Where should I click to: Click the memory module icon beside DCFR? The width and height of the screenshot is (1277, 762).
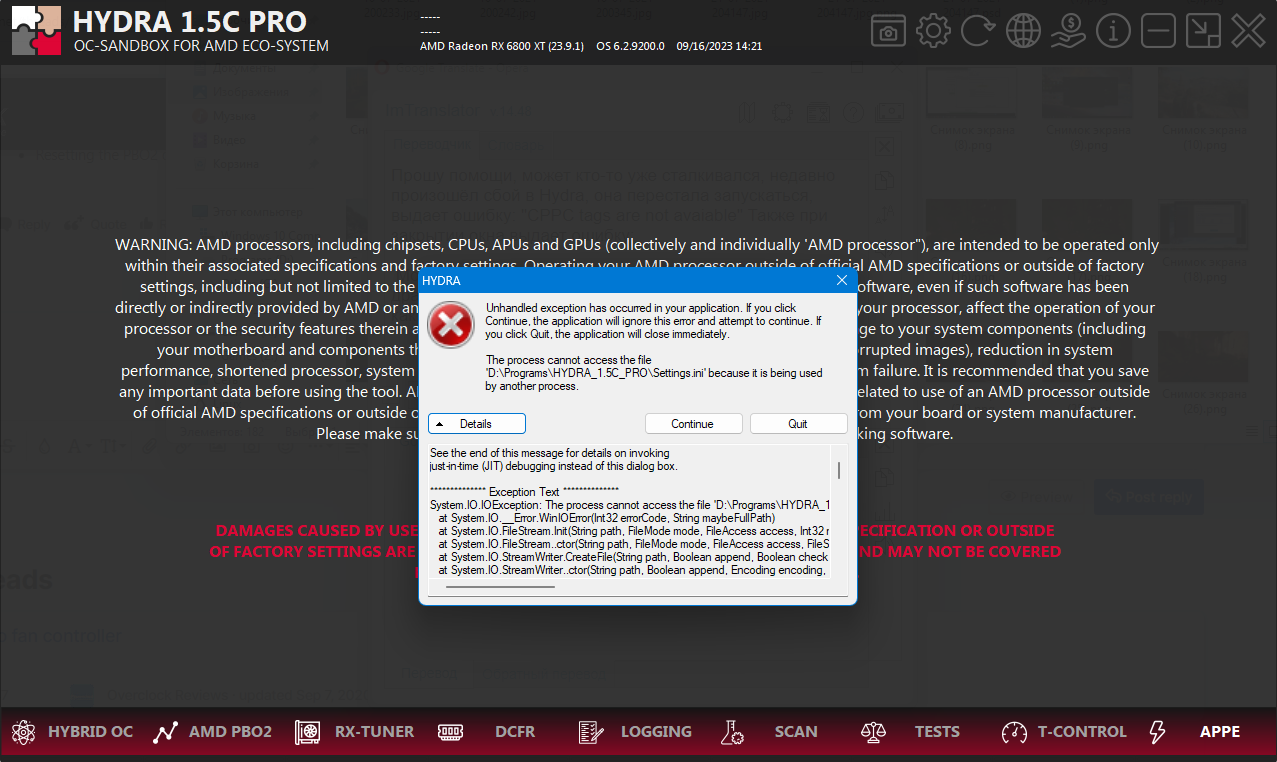[x=450, y=732]
